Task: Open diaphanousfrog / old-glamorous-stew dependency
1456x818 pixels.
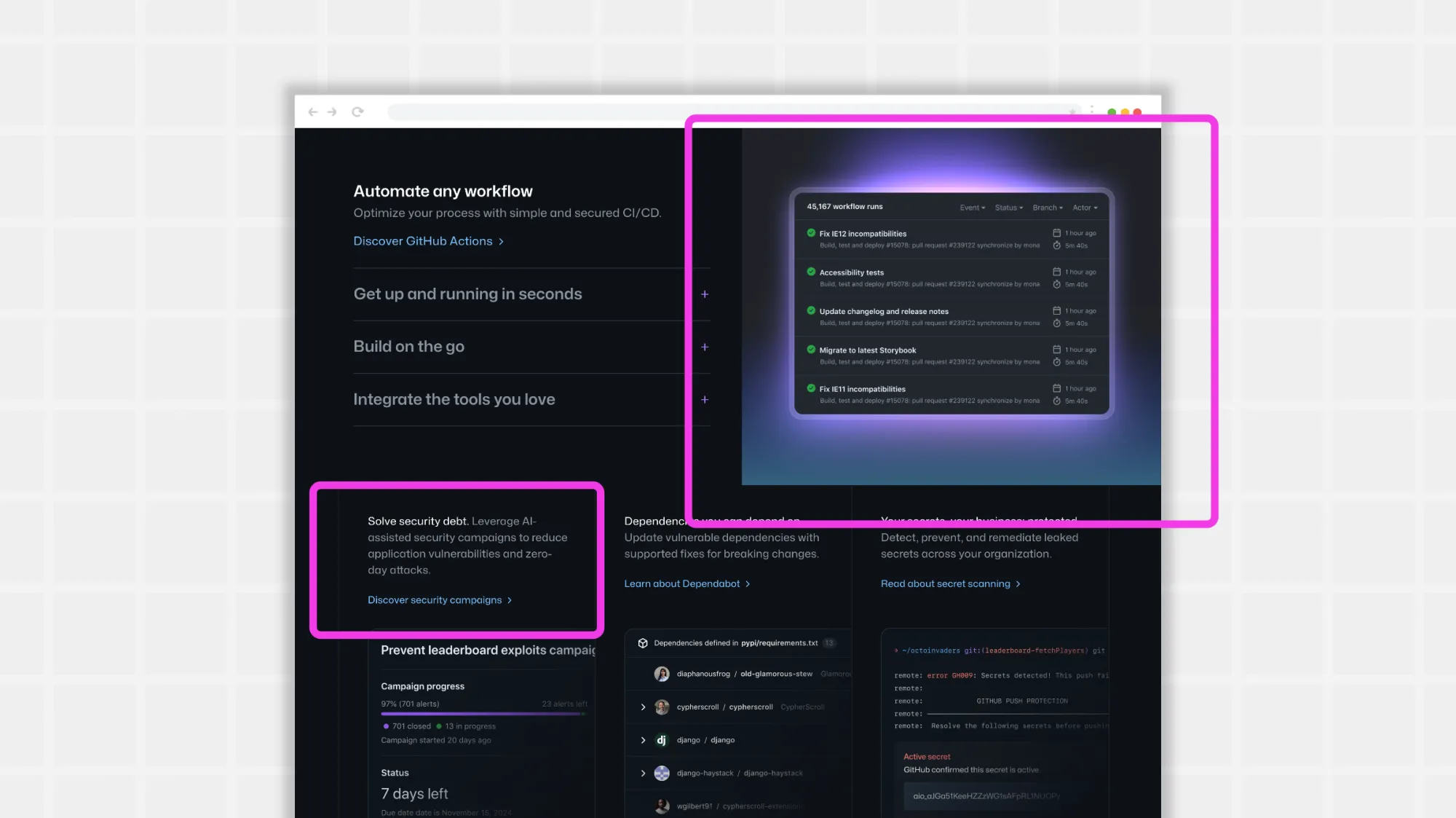Action: [x=744, y=674]
